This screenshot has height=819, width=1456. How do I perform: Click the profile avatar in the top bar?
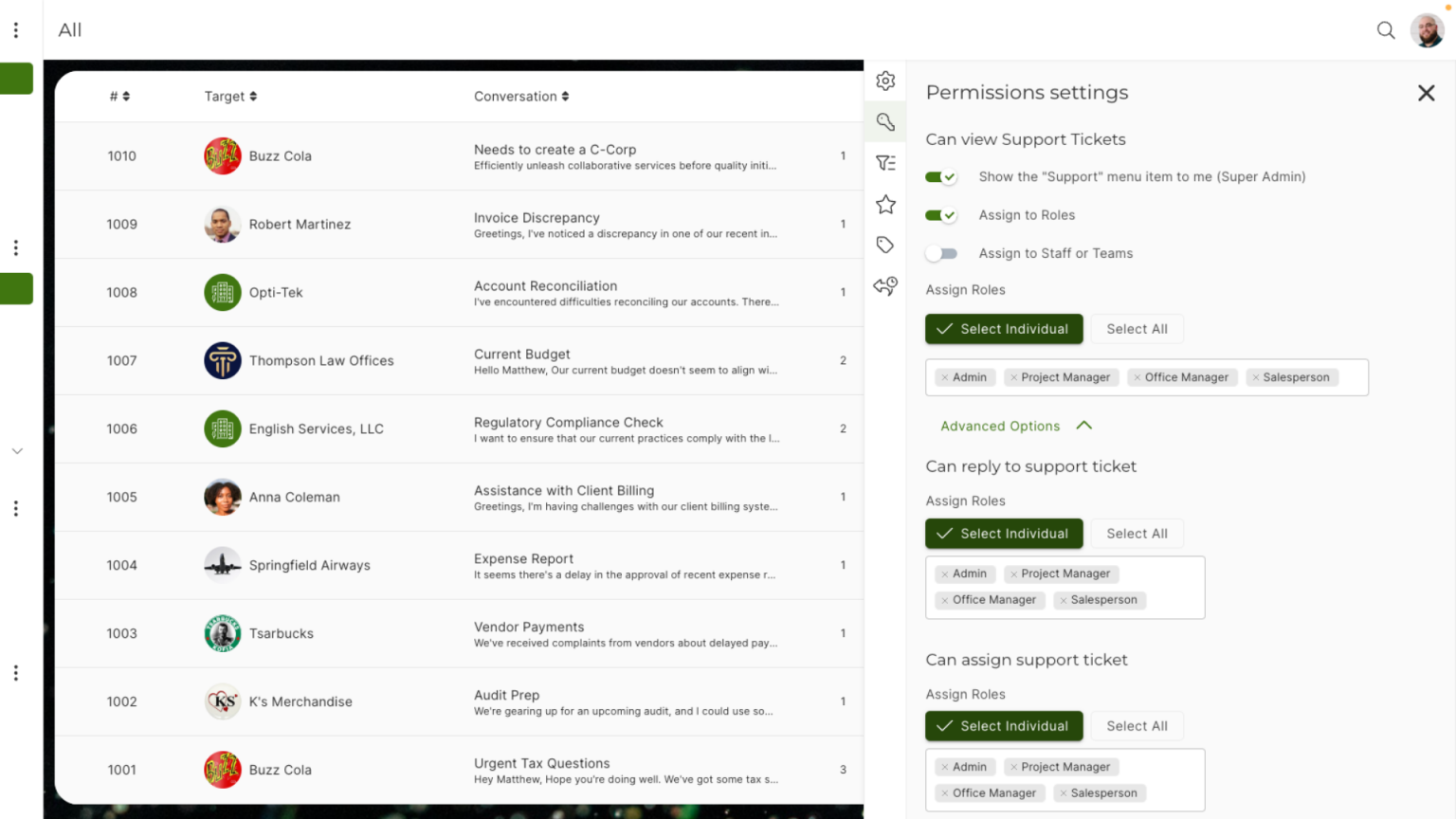click(1427, 29)
